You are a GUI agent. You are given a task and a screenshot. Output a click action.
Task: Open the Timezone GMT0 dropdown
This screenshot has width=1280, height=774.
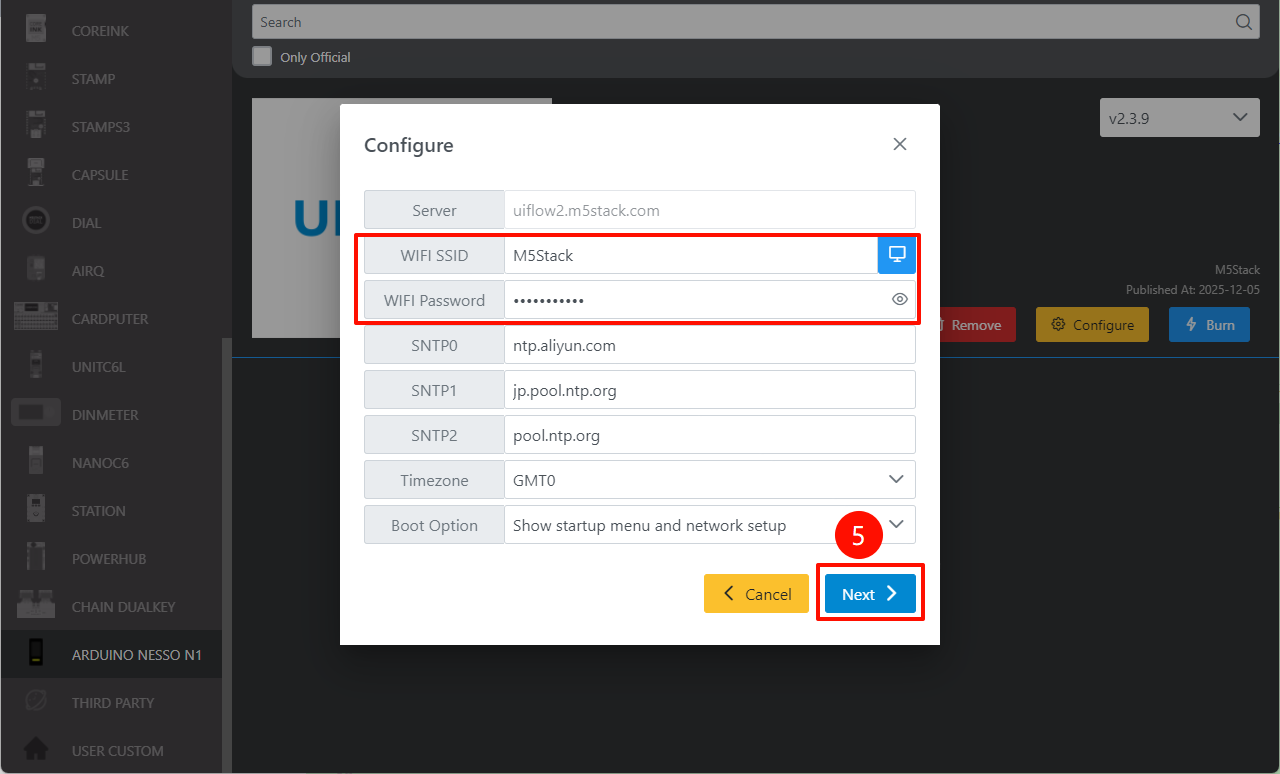(709, 480)
